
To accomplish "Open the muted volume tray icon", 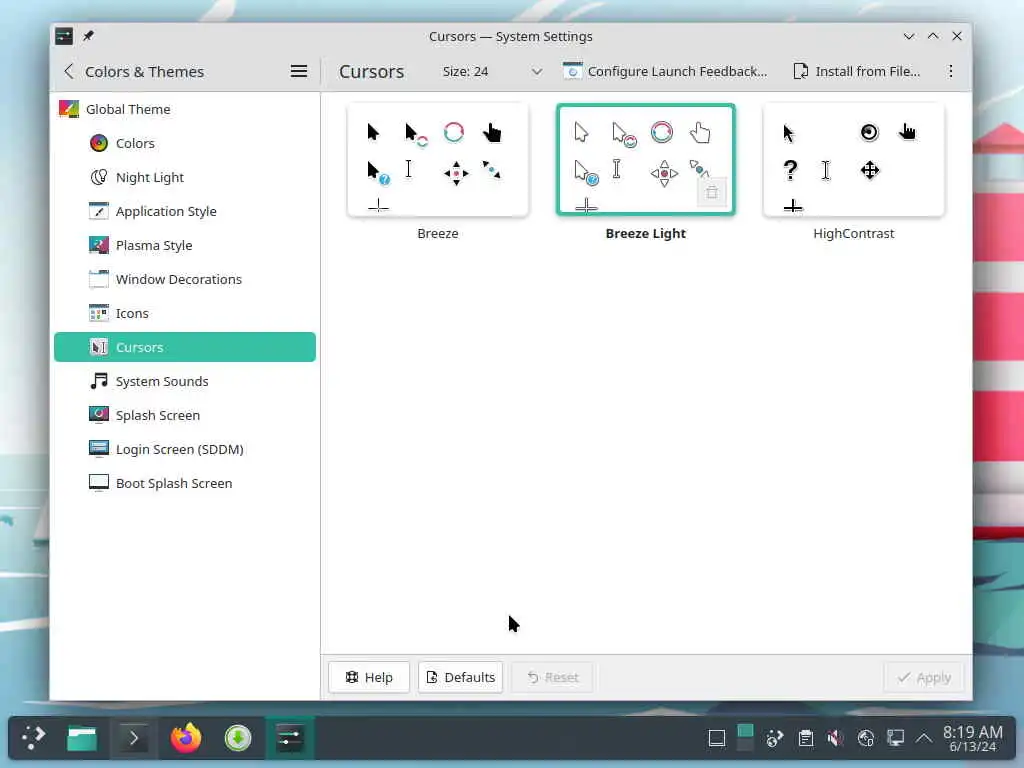I will pos(835,739).
